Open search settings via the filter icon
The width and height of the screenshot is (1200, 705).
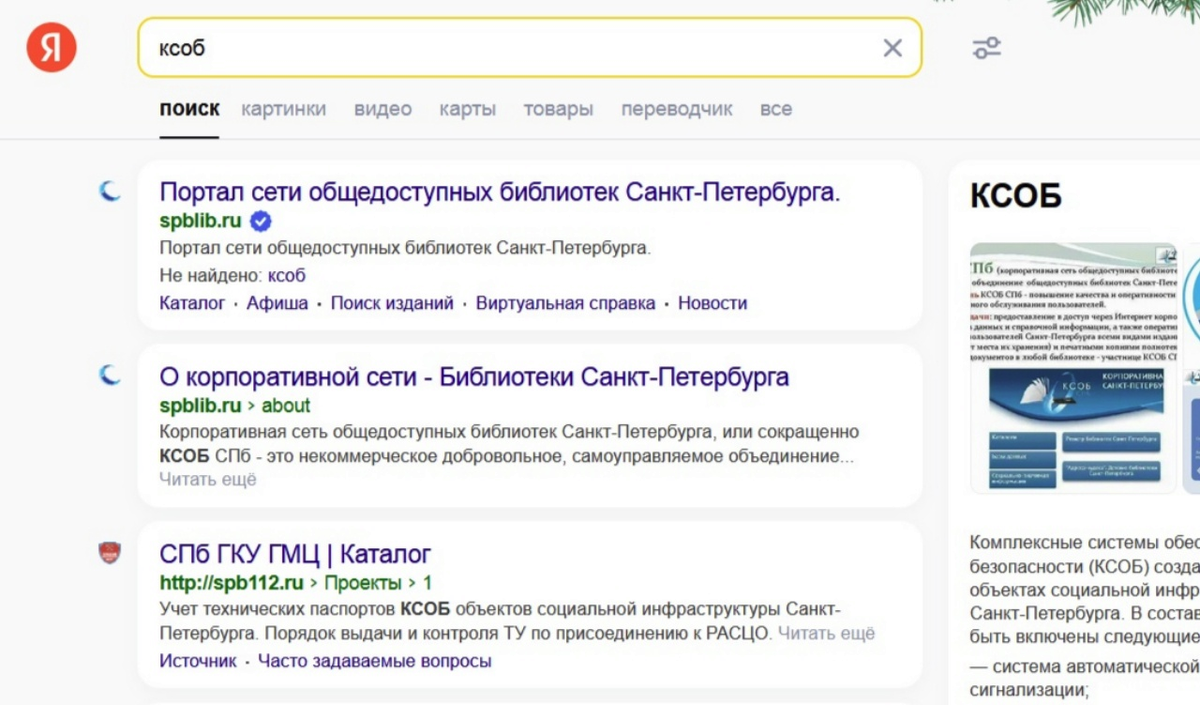(986, 47)
